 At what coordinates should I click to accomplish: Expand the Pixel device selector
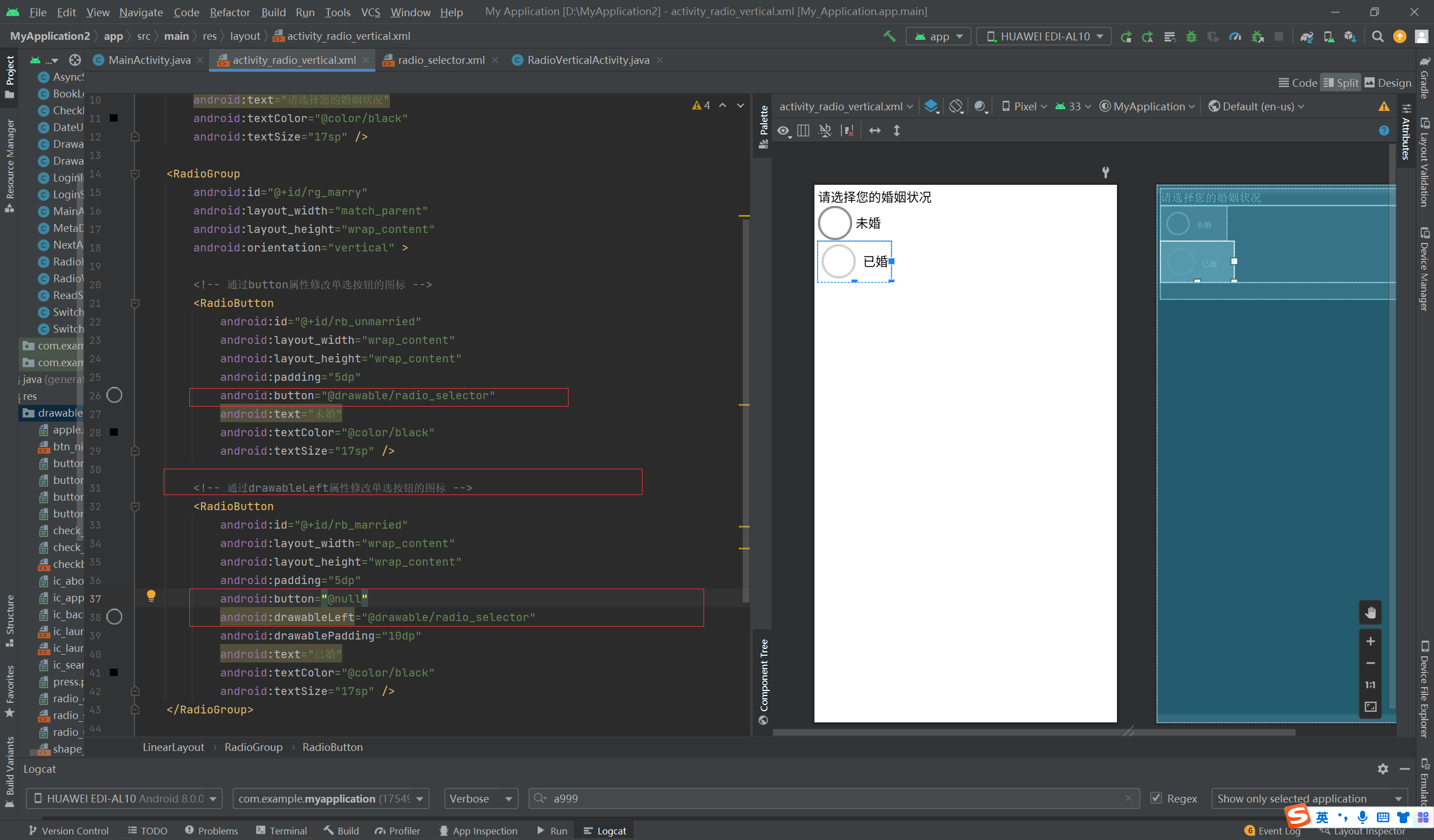pos(1025,106)
